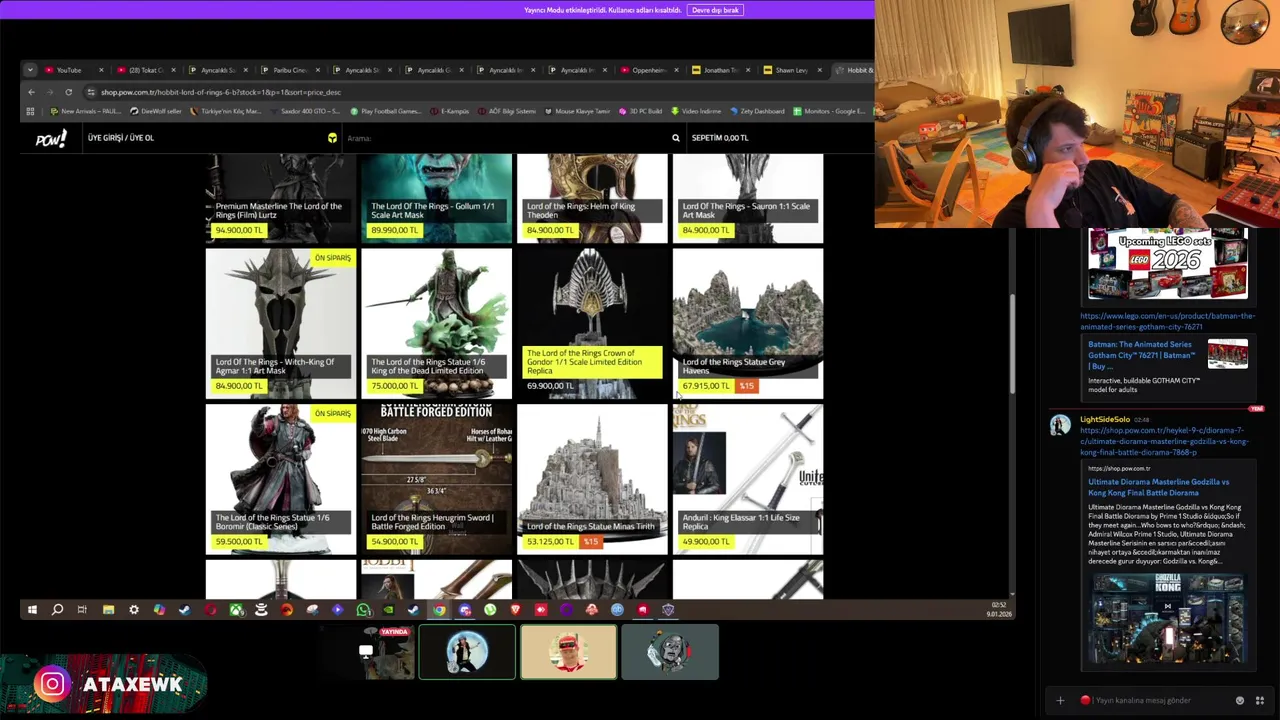Open File Explorer from taskbar
Image resolution: width=1280 pixels, height=720 pixels.
point(108,610)
